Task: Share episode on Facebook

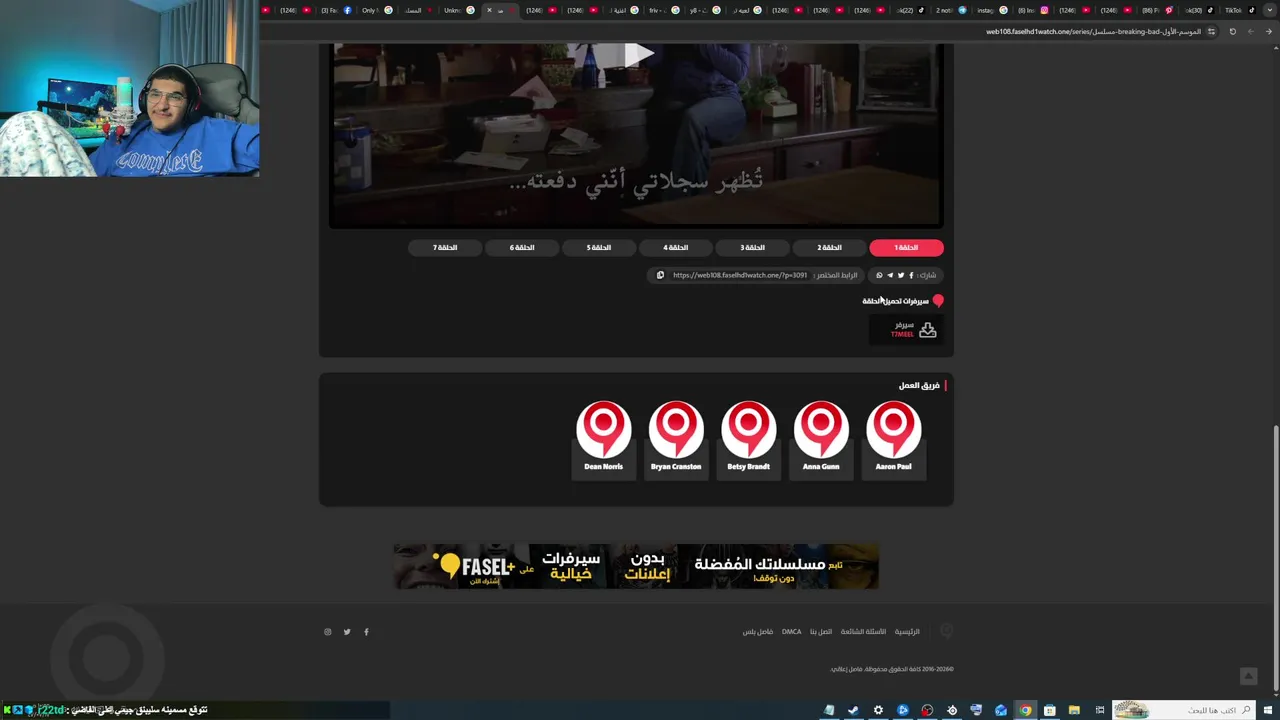Action: click(x=911, y=275)
